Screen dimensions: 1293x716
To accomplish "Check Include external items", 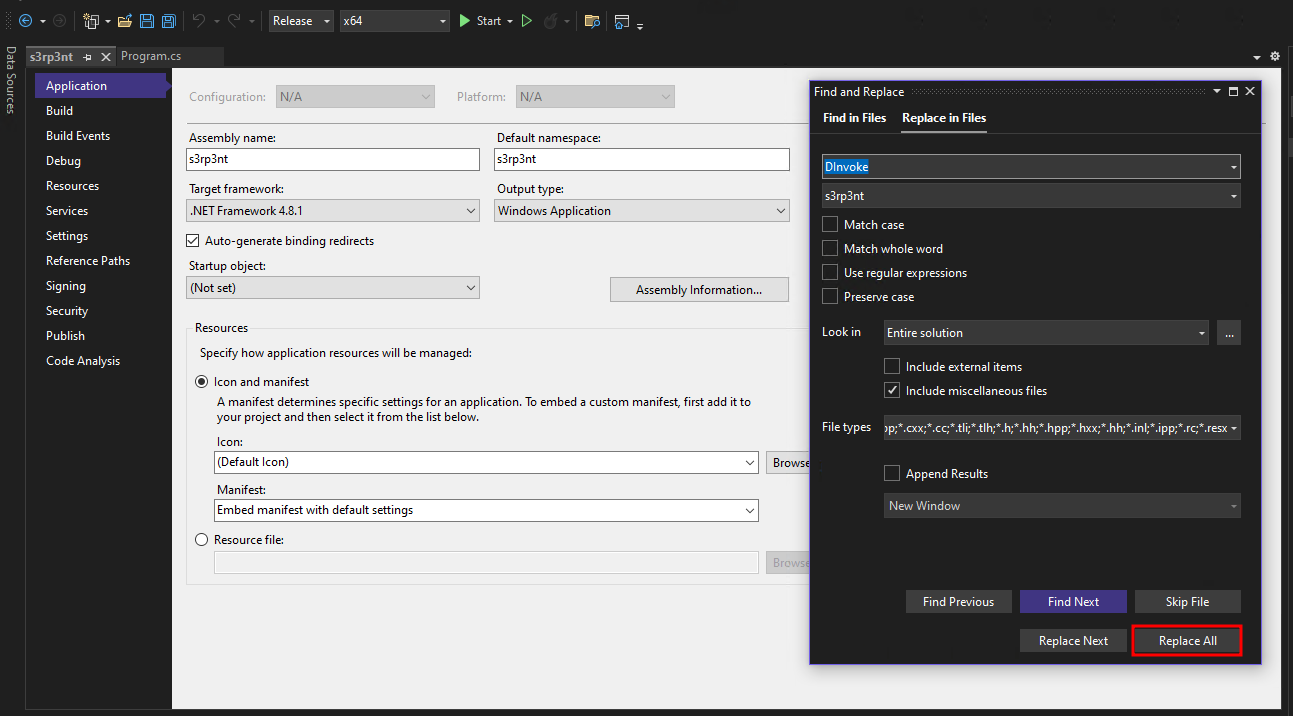I will [892, 367].
